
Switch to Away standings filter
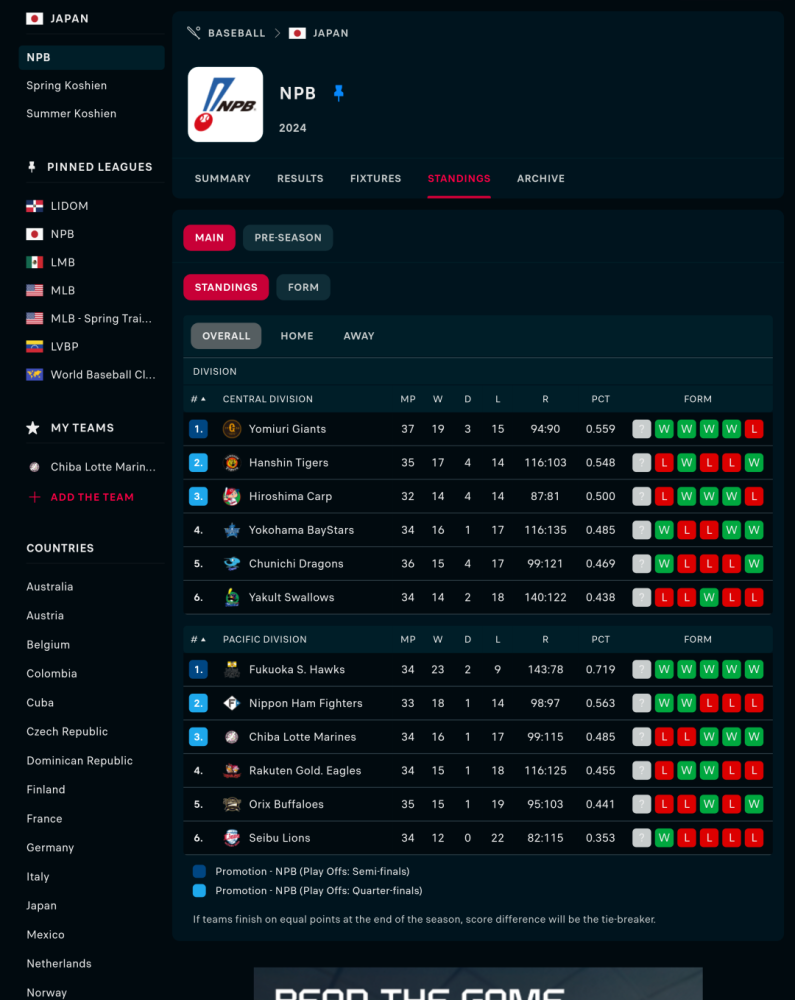click(359, 336)
